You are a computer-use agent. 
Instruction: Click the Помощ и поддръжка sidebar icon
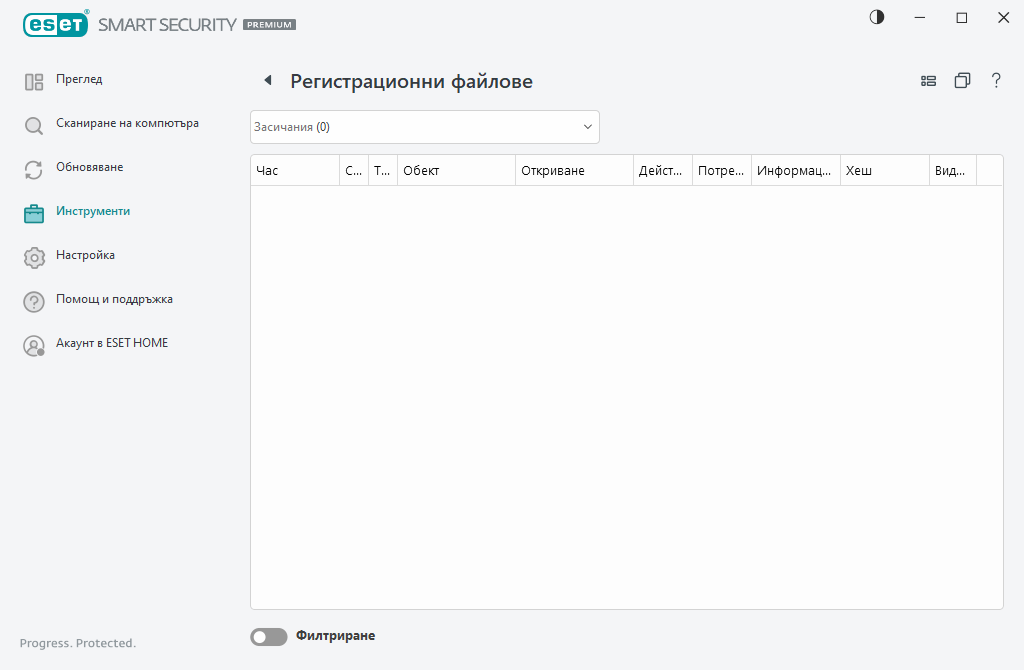pos(33,300)
